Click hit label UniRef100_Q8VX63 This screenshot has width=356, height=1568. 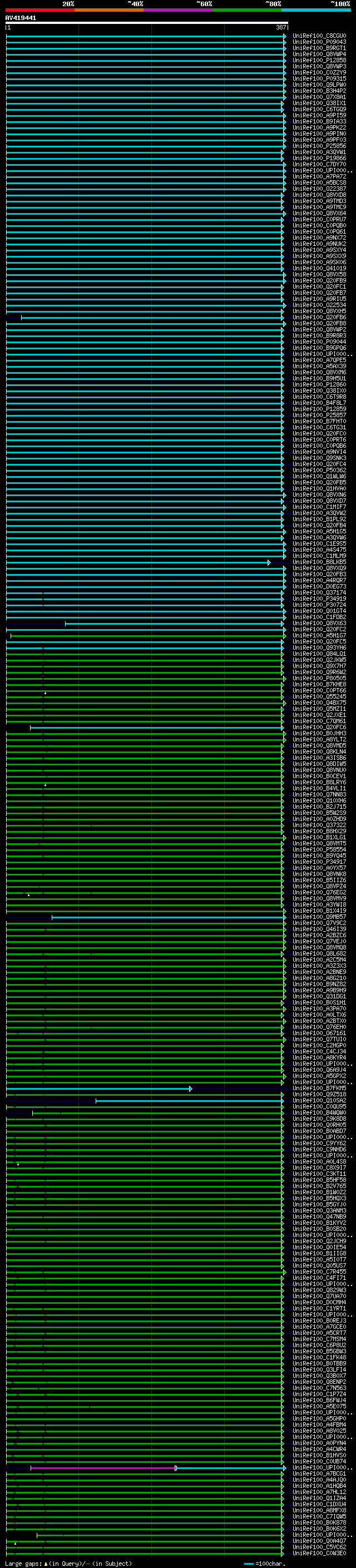click(x=319, y=623)
